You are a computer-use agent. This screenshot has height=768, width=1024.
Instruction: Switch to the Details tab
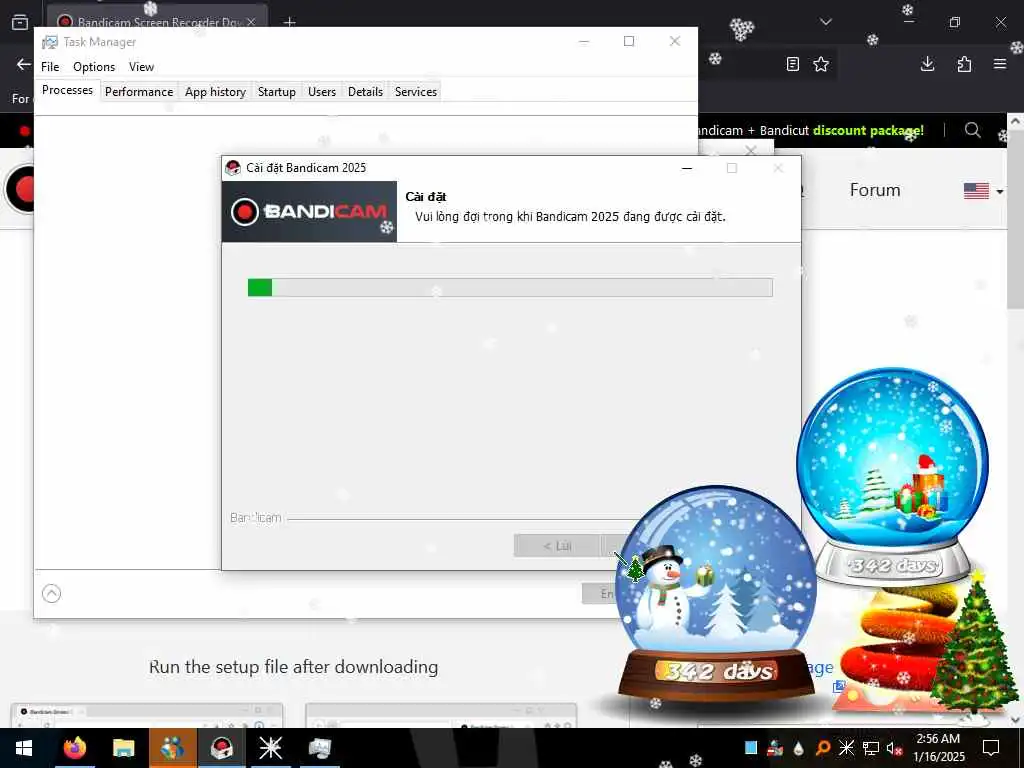[365, 92]
